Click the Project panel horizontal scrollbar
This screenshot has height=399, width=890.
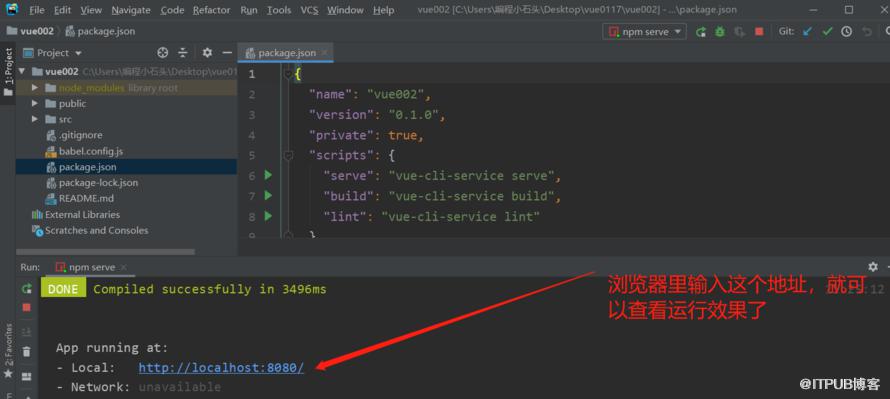point(106,251)
